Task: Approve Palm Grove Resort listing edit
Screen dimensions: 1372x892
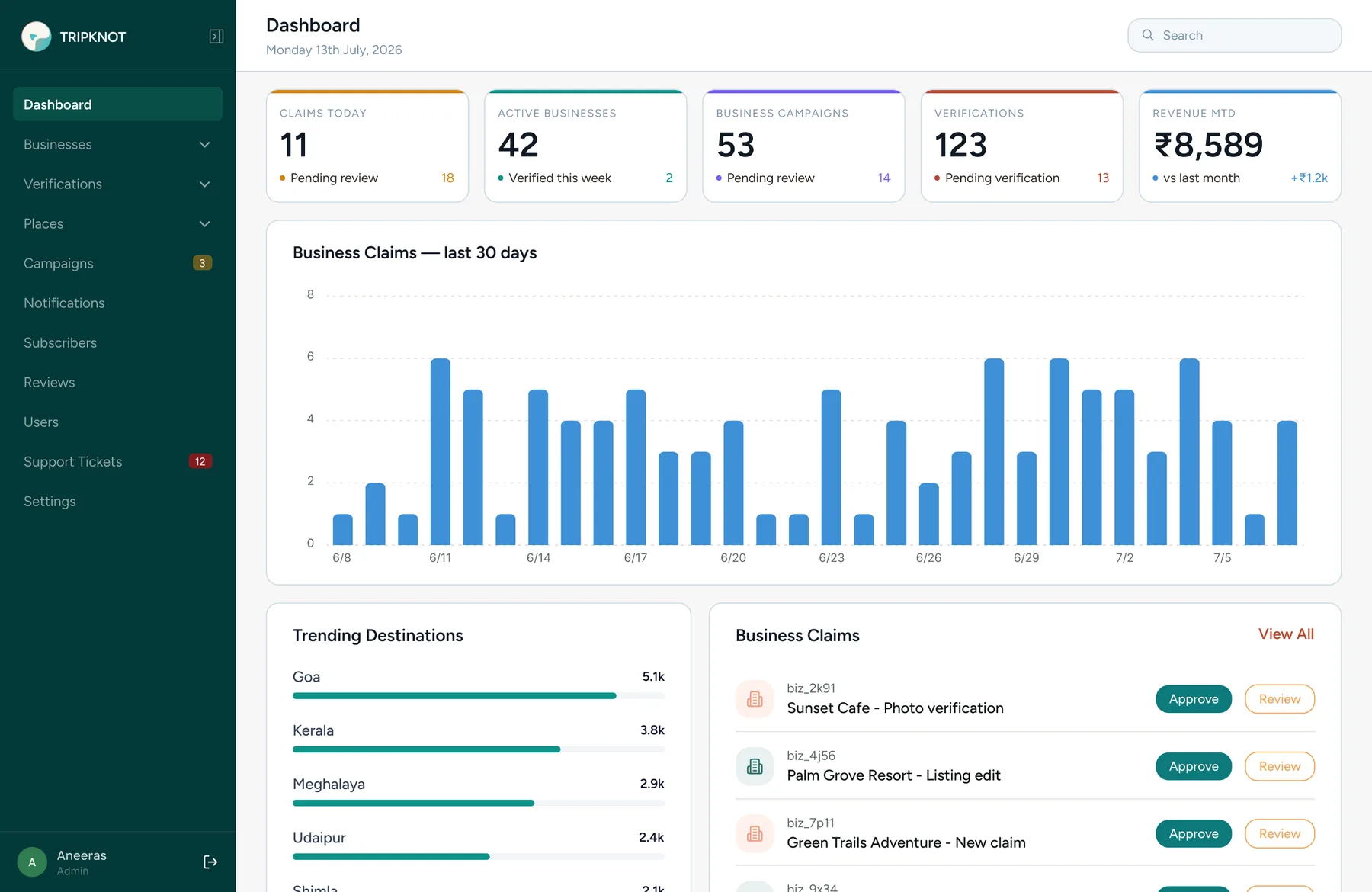Action: click(1194, 766)
